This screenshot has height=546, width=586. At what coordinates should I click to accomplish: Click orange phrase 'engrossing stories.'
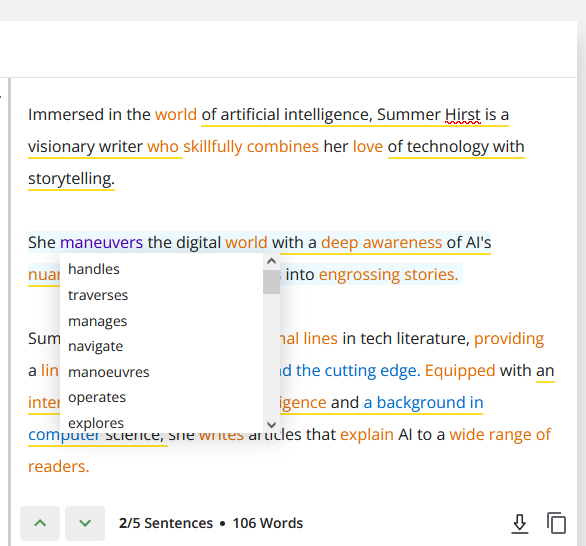388,275
